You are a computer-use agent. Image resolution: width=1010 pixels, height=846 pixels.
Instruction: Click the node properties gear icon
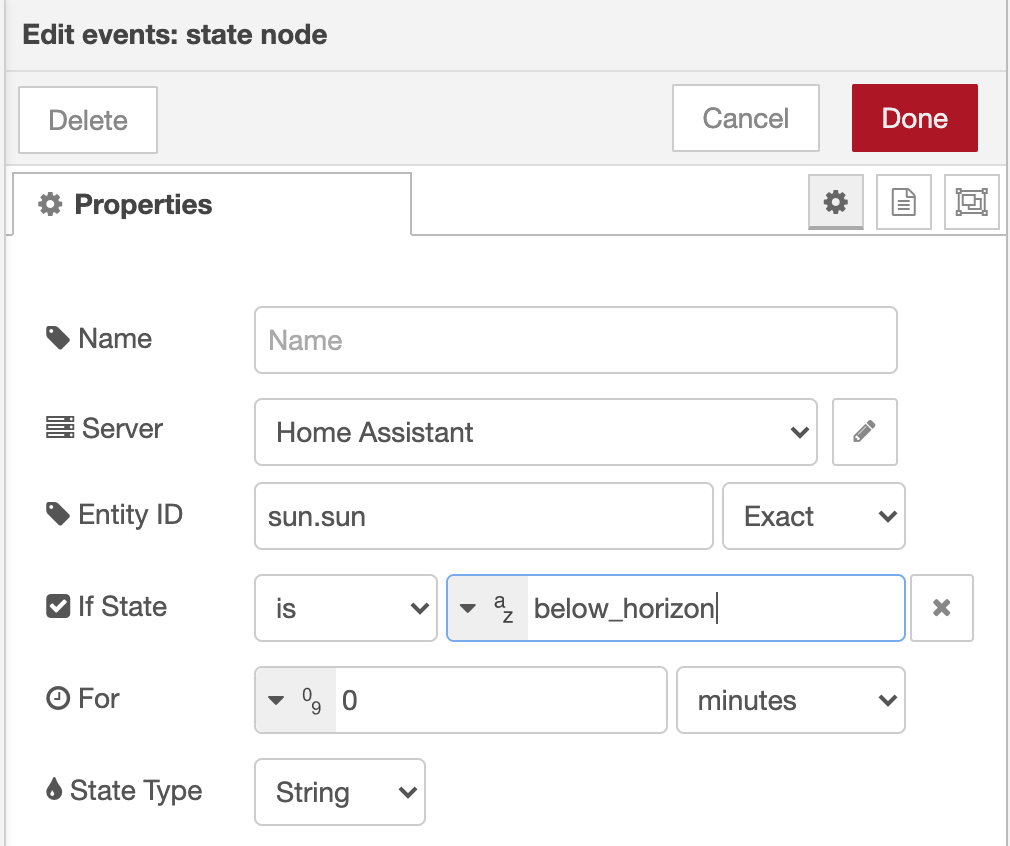pyautogui.click(x=835, y=202)
